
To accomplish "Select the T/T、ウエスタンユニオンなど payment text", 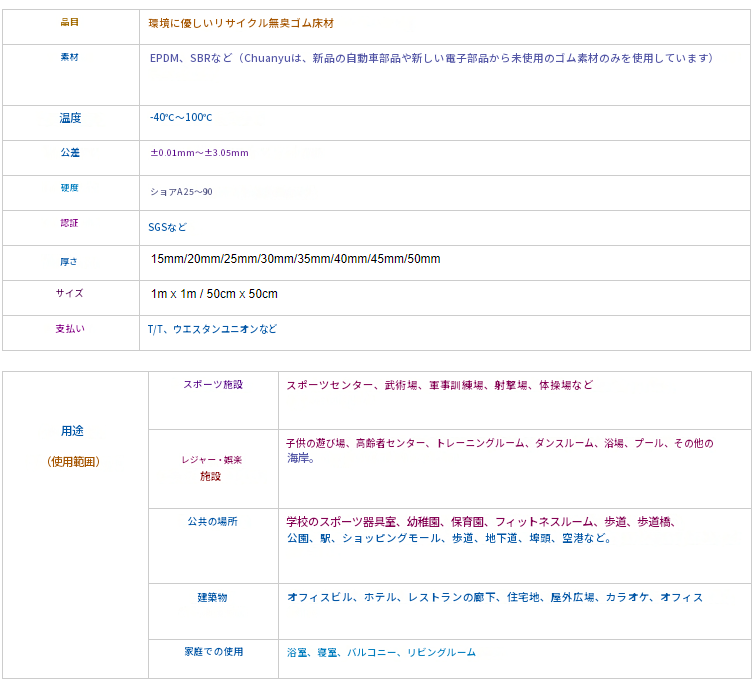I will click(212, 329).
